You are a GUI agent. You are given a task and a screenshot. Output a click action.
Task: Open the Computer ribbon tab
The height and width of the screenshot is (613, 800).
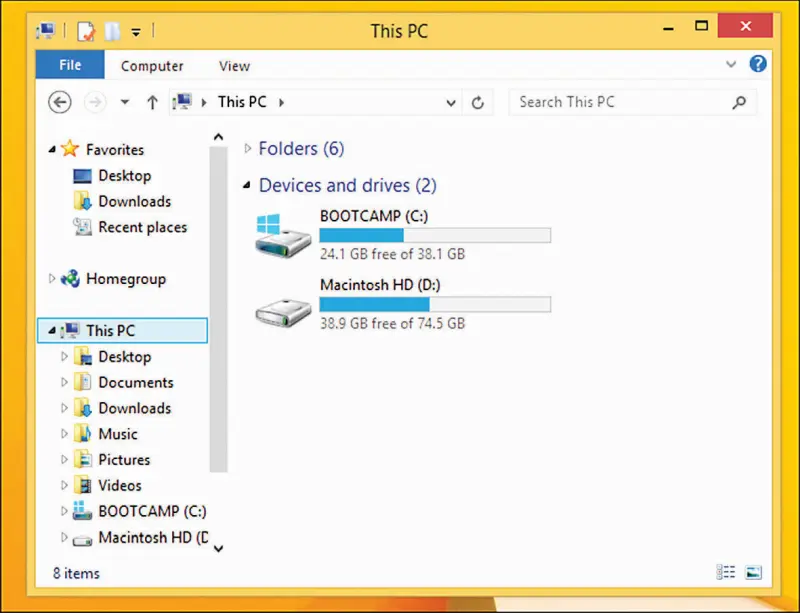[152, 66]
